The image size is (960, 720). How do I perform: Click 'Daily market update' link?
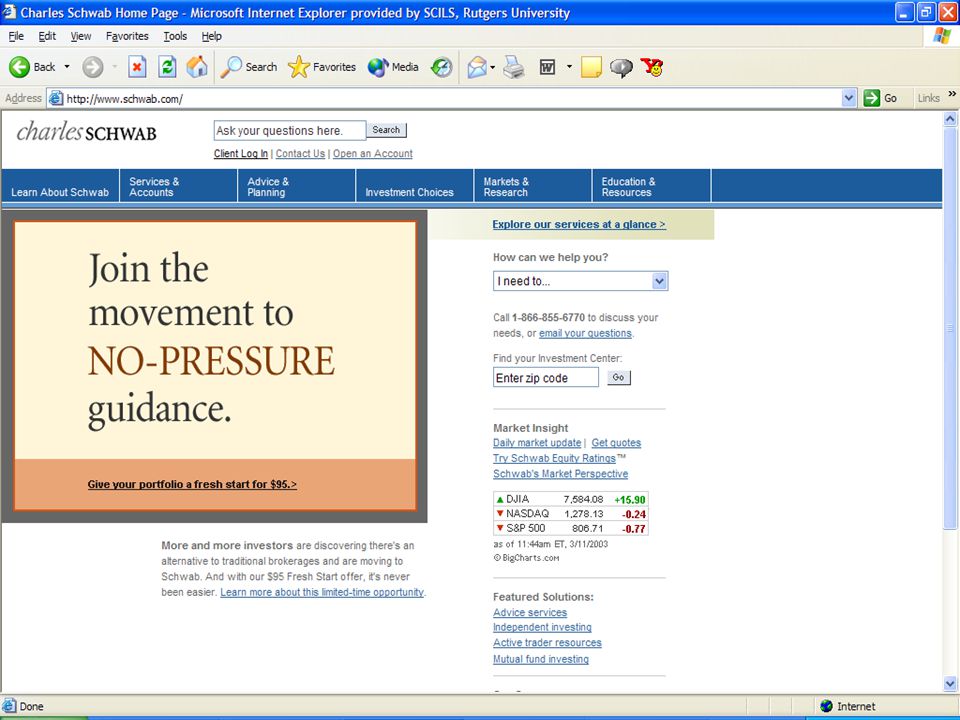click(537, 443)
